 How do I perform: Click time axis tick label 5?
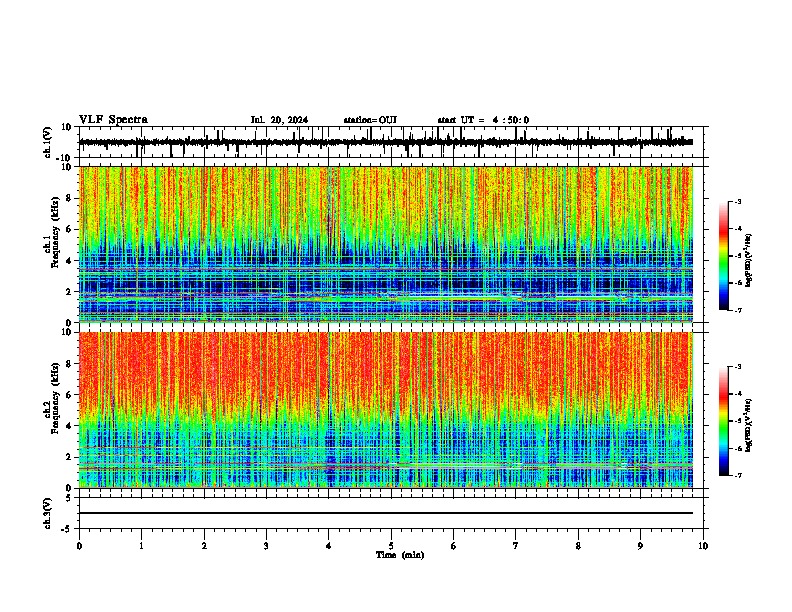point(391,546)
